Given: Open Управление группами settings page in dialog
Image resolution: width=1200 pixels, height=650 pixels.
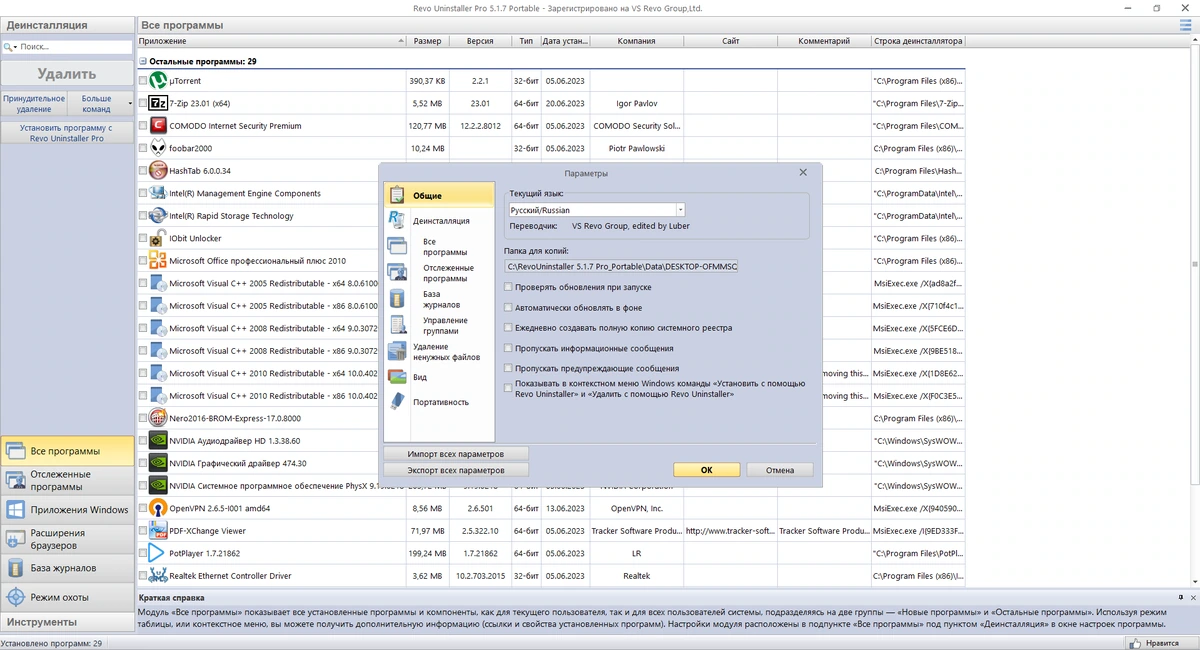Looking at the screenshot, I should (445, 325).
